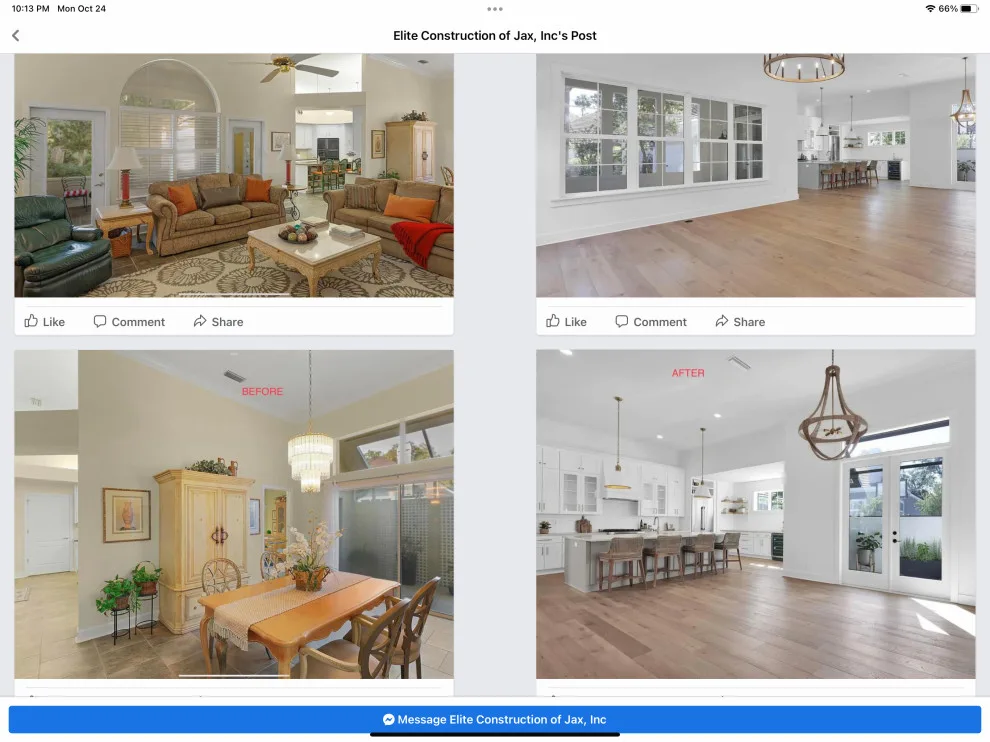Tap the battery indicator icon
The image size is (990, 742).
click(x=969, y=9)
